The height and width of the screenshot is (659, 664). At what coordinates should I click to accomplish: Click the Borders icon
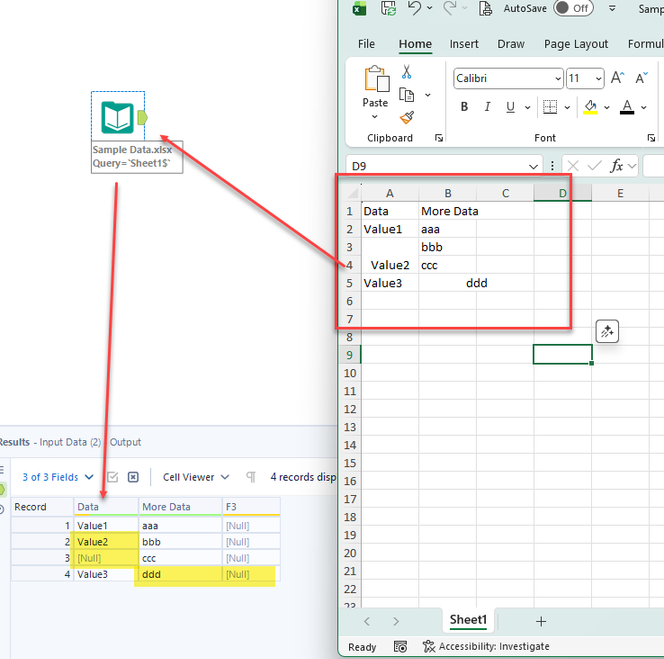click(550, 107)
